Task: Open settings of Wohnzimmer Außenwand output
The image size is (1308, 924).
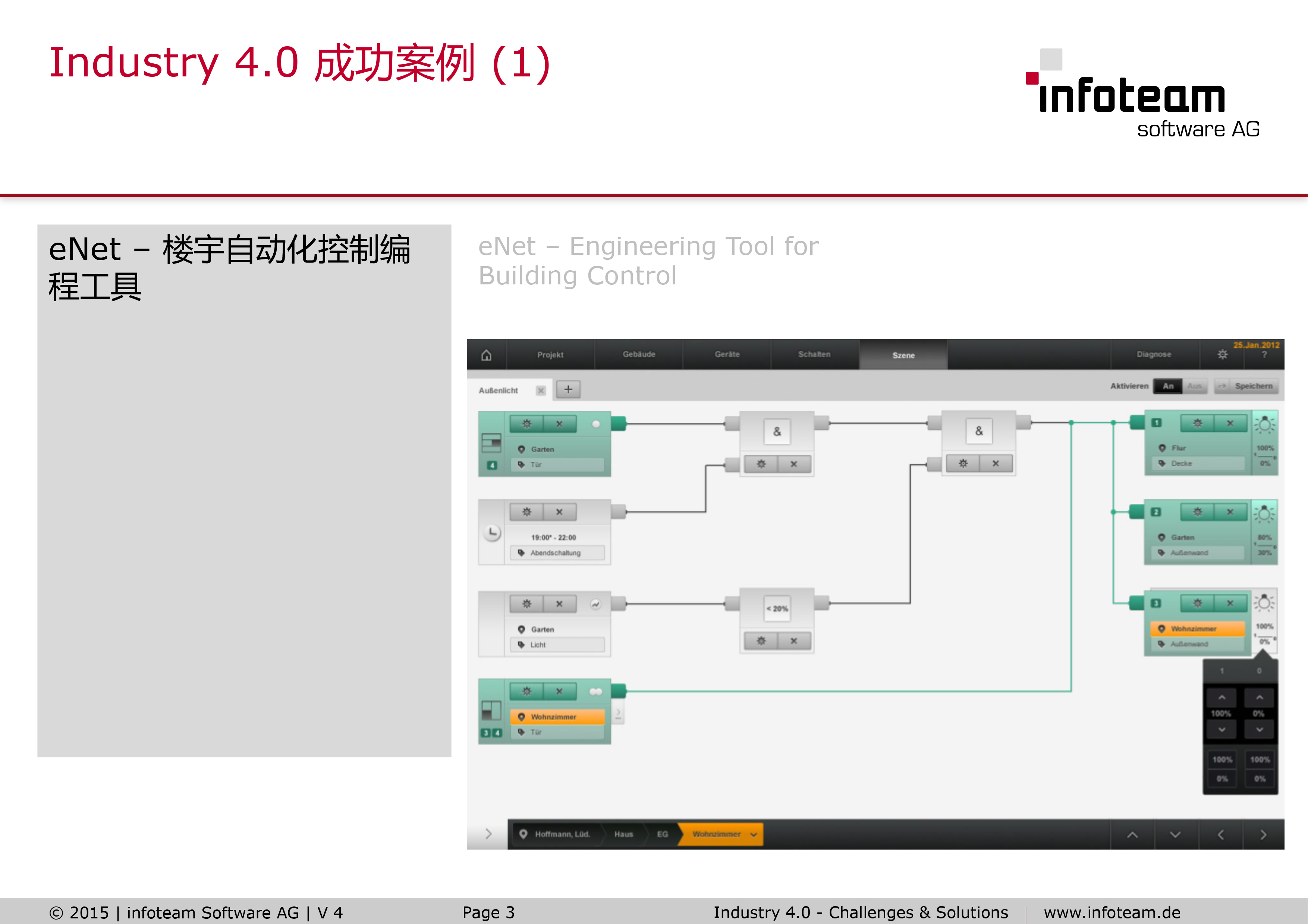Action: (1198, 603)
